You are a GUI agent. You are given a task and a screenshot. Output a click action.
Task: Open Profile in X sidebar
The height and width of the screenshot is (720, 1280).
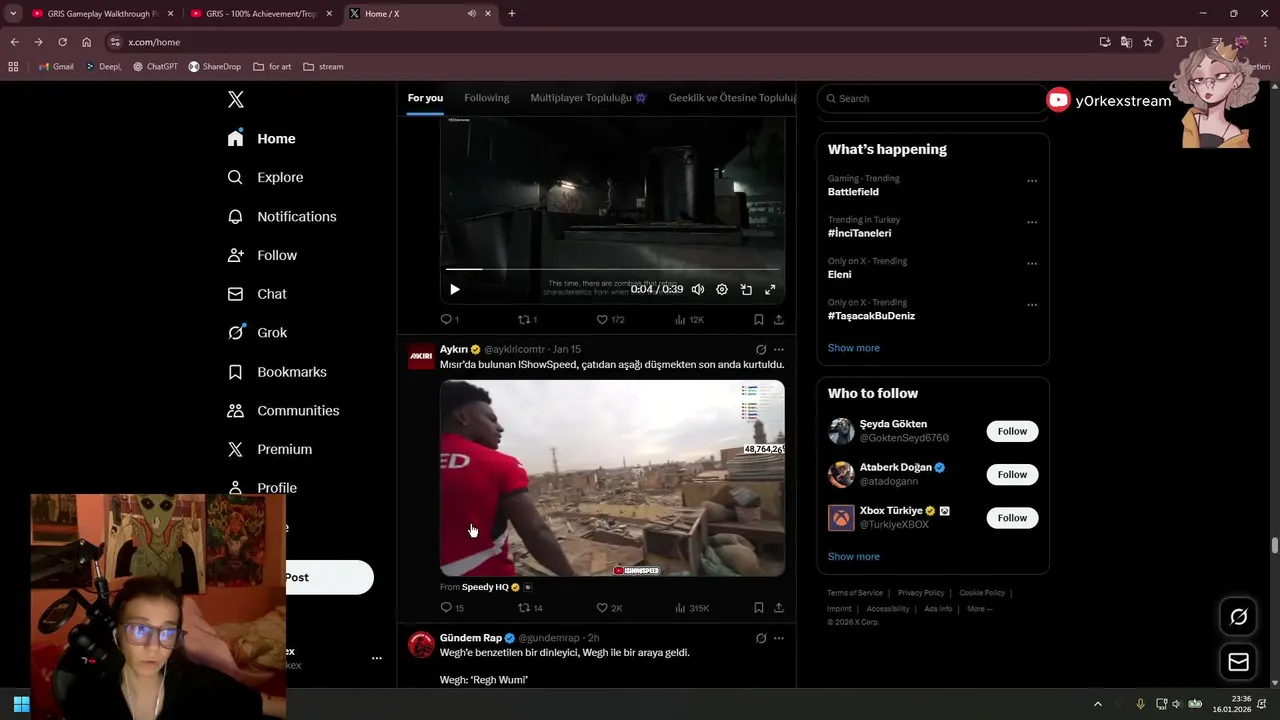[x=262, y=488]
